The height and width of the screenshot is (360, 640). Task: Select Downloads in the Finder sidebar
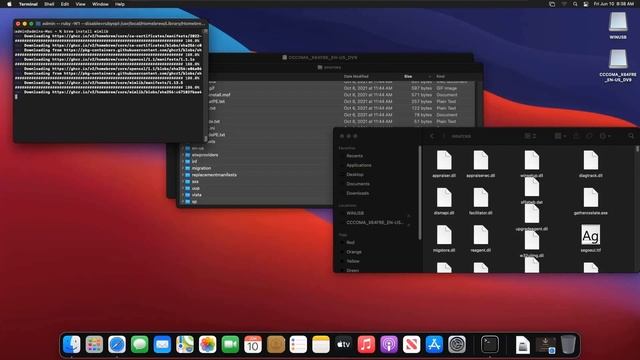click(x=358, y=193)
